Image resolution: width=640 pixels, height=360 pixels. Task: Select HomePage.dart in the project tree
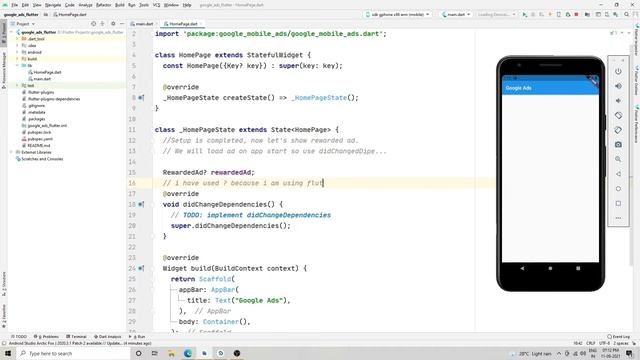pyautogui.click(x=45, y=72)
